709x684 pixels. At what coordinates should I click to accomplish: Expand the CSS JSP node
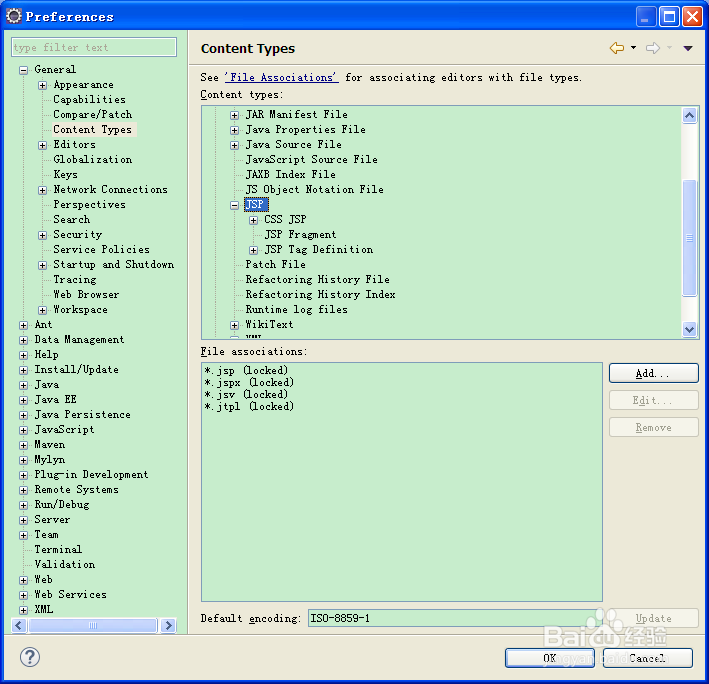254,220
